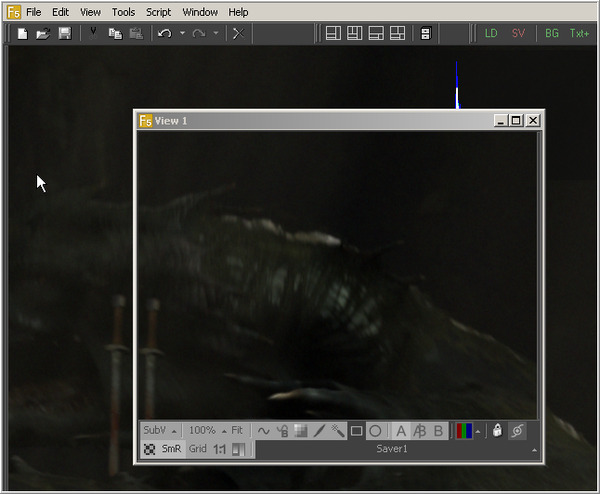600x494 pixels.
Task: Click the X delete icon in the toolbar
Action: coord(238,34)
